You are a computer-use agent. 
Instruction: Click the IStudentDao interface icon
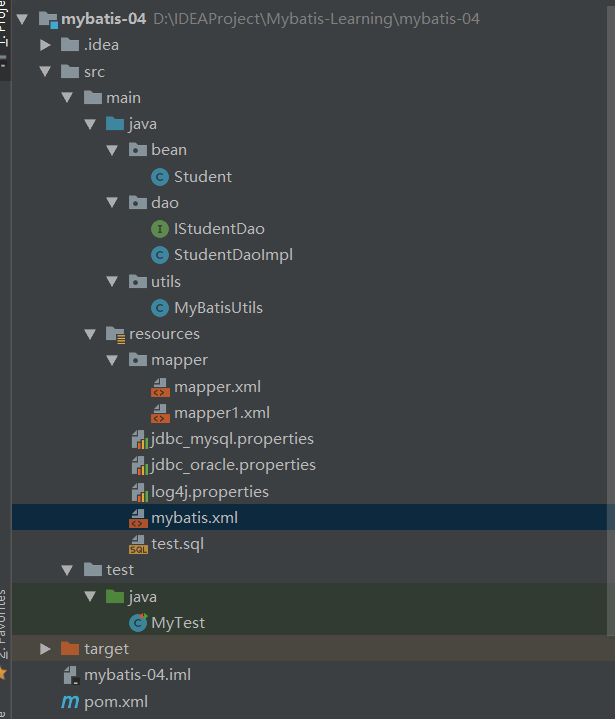point(160,229)
